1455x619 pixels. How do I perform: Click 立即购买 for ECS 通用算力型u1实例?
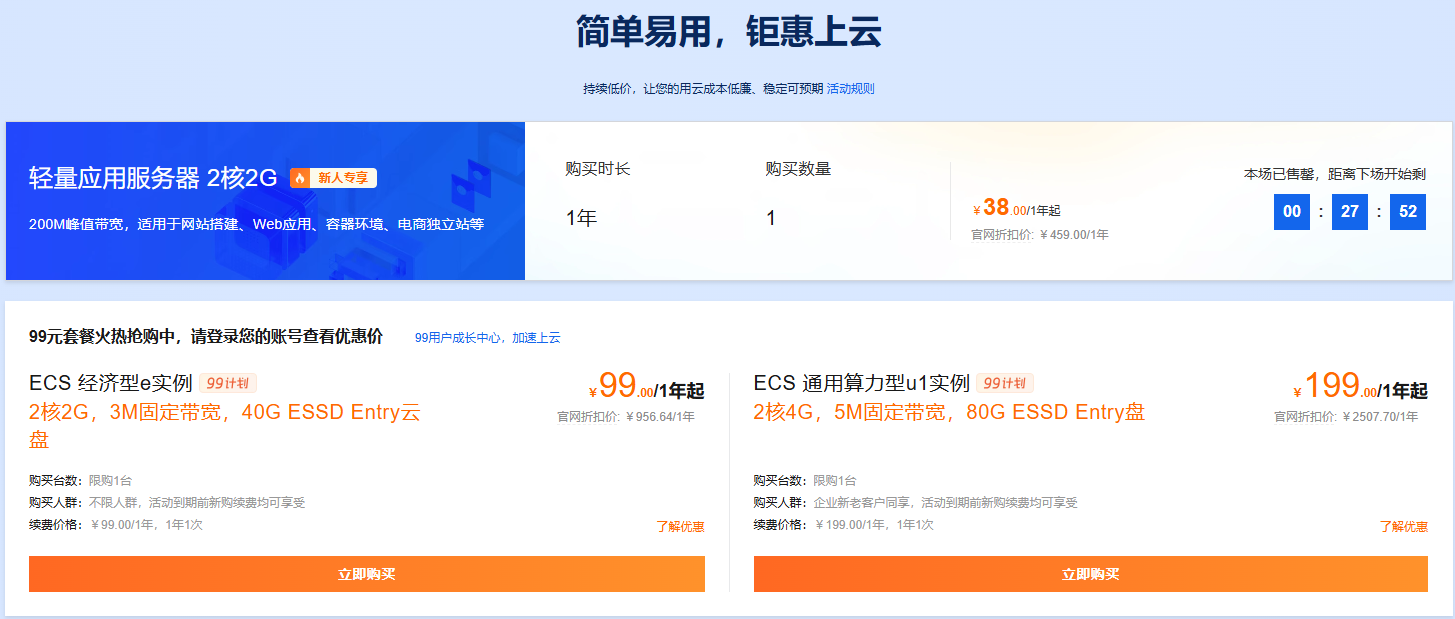pos(1091,574)
